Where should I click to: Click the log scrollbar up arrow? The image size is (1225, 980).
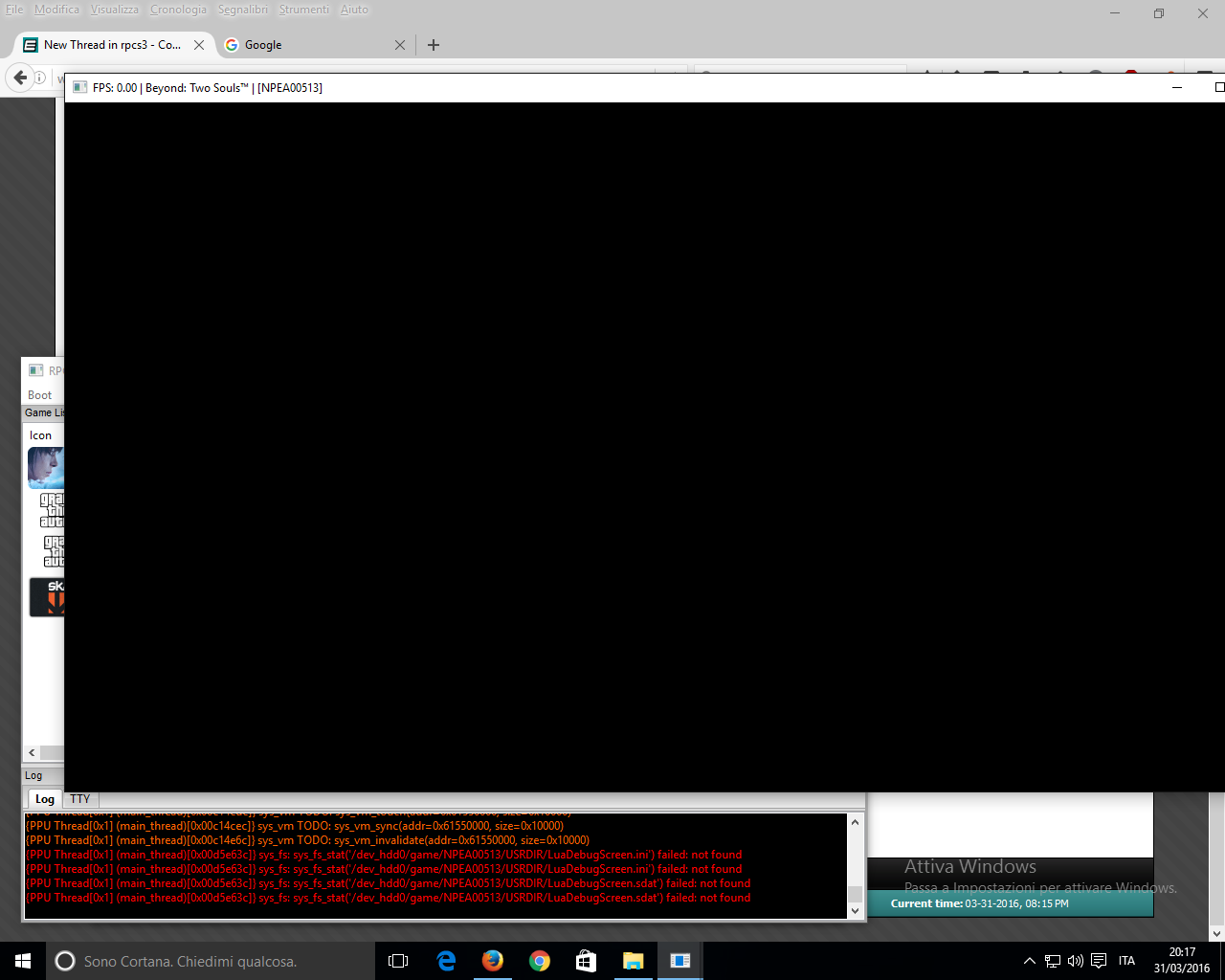(855, 822)
